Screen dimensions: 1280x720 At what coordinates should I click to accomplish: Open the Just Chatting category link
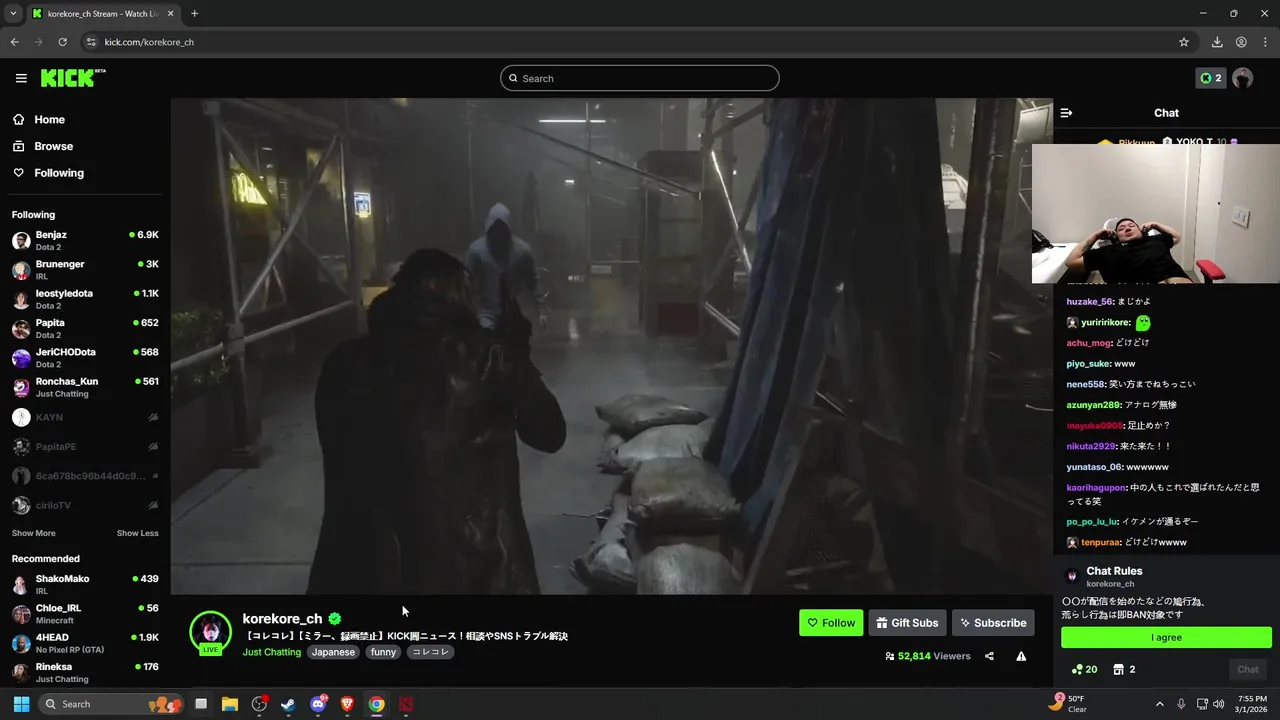coord(271,652)
